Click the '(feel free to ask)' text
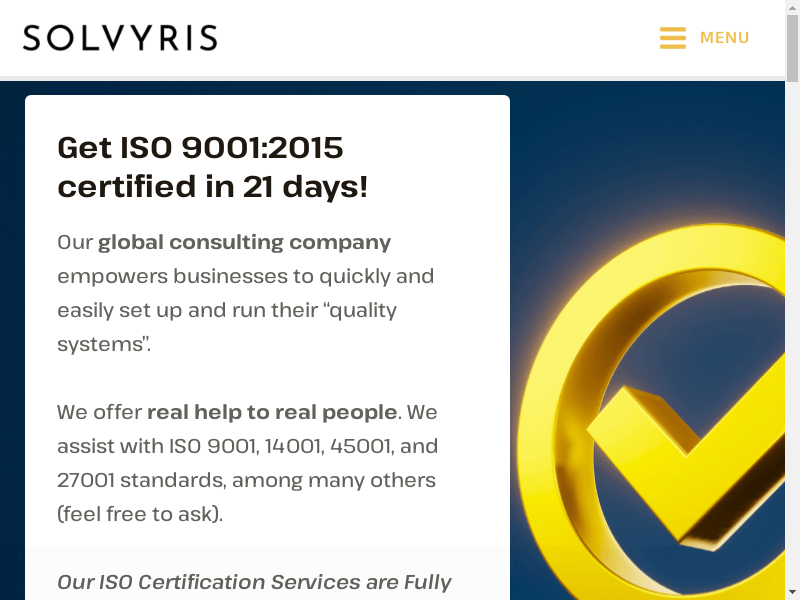Screen dimensions: 800x600 140,514
